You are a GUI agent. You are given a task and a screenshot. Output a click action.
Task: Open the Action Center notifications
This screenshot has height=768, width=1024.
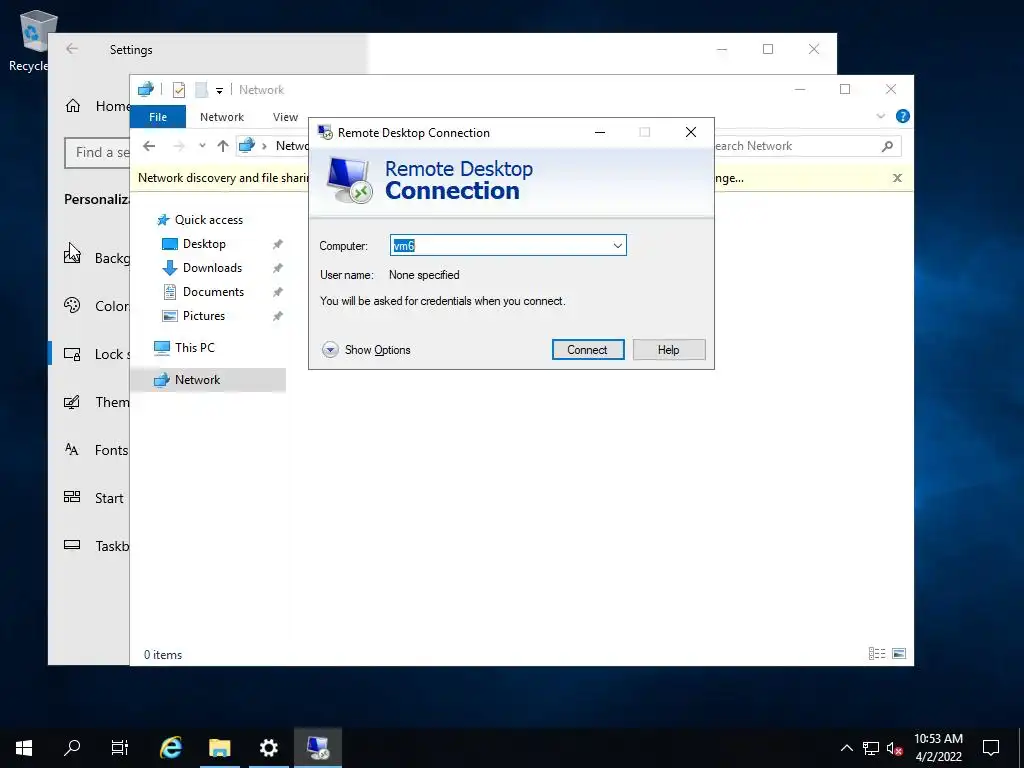tap(991, 748)
